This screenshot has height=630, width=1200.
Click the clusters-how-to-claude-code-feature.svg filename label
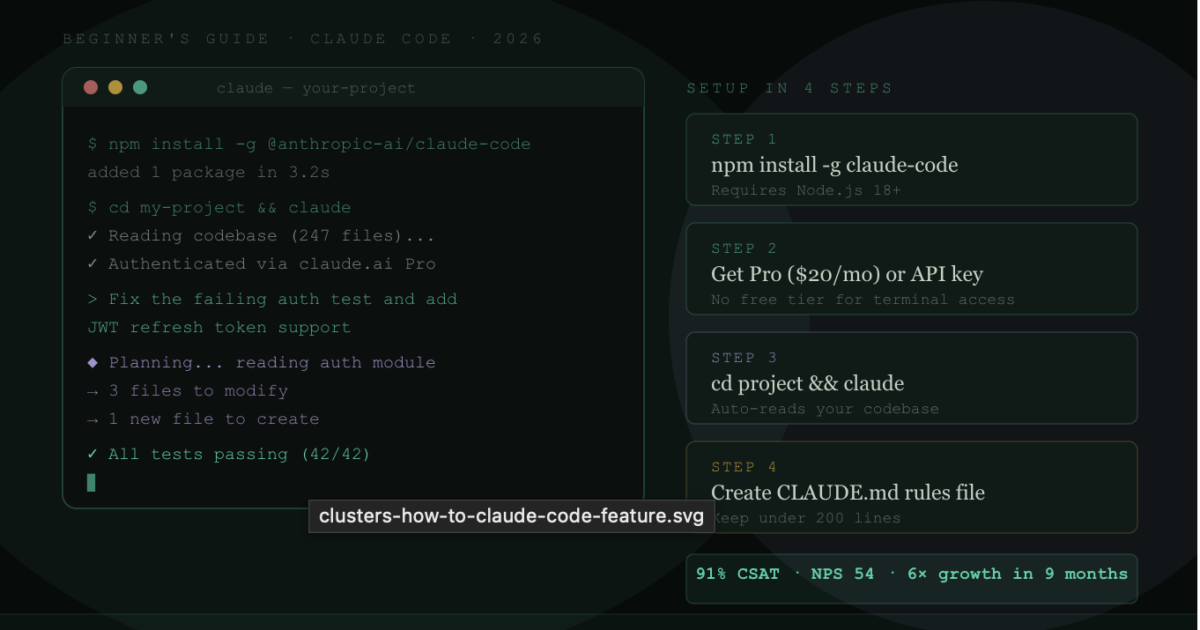(510, 516)
